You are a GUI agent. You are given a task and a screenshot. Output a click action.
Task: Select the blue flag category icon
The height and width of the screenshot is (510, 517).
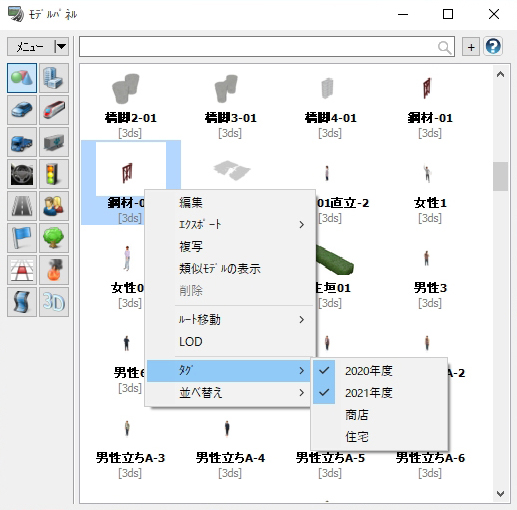pyautogui.click(x=22, y=238)
